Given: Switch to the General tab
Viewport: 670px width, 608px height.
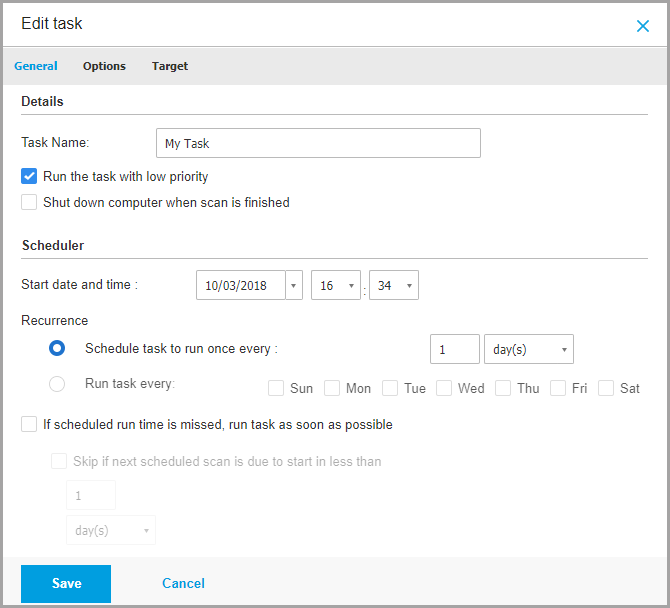Looking at the screenshot, I should (36, 66).
